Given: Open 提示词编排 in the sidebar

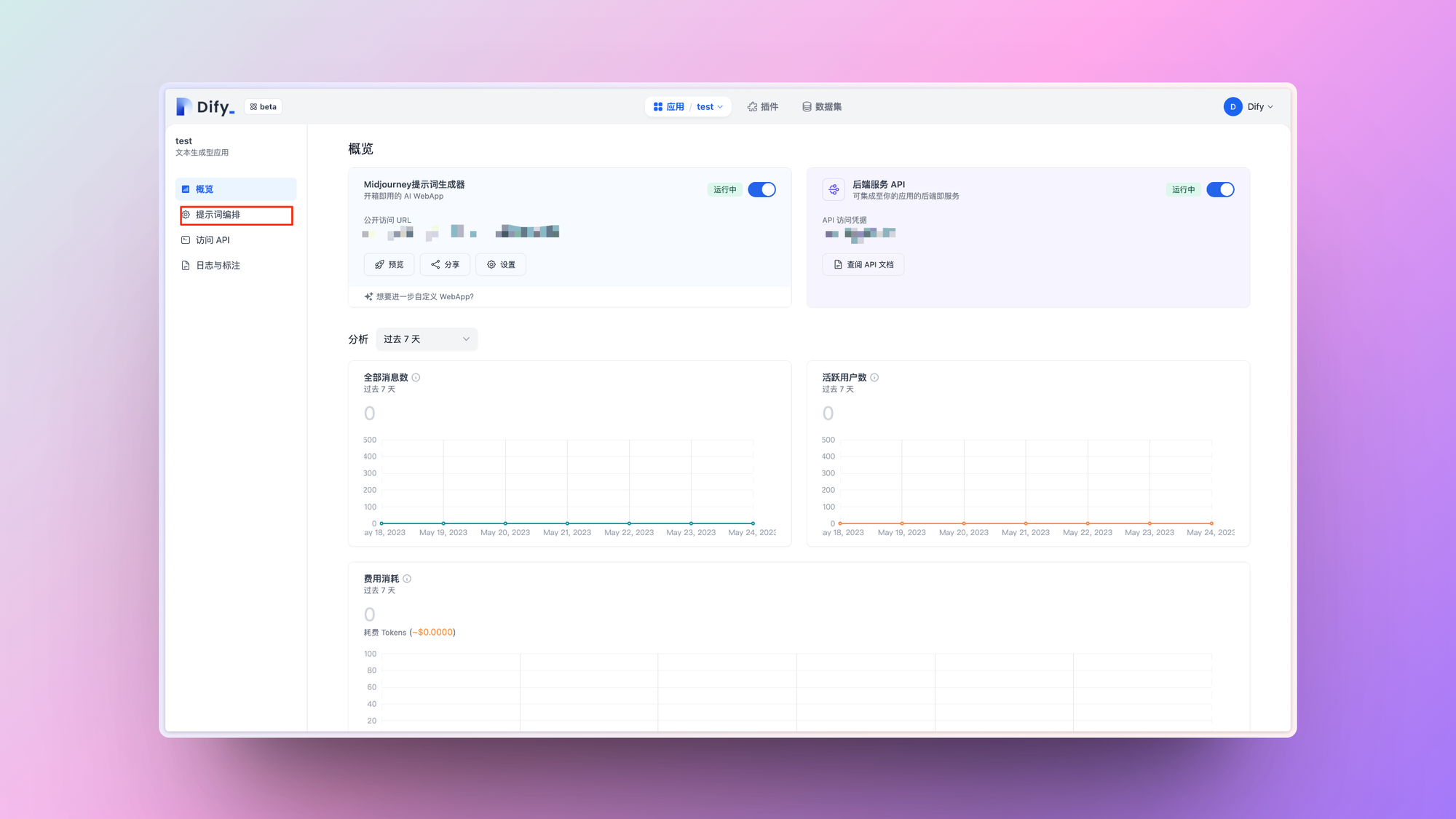Looking at the screenshot, I should pyautogui.click(x=236, y=214).
